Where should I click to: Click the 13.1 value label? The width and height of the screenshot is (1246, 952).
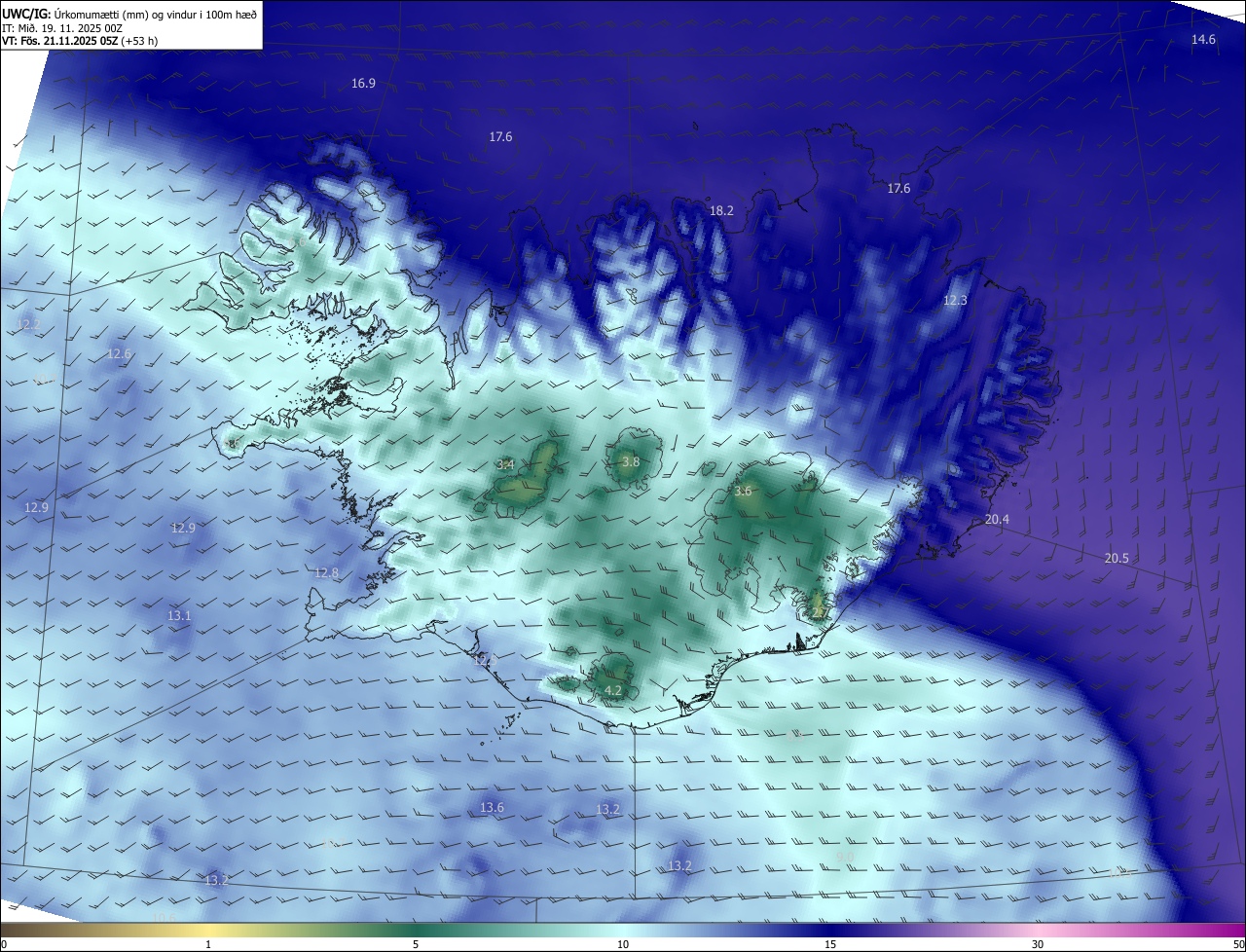179,615
